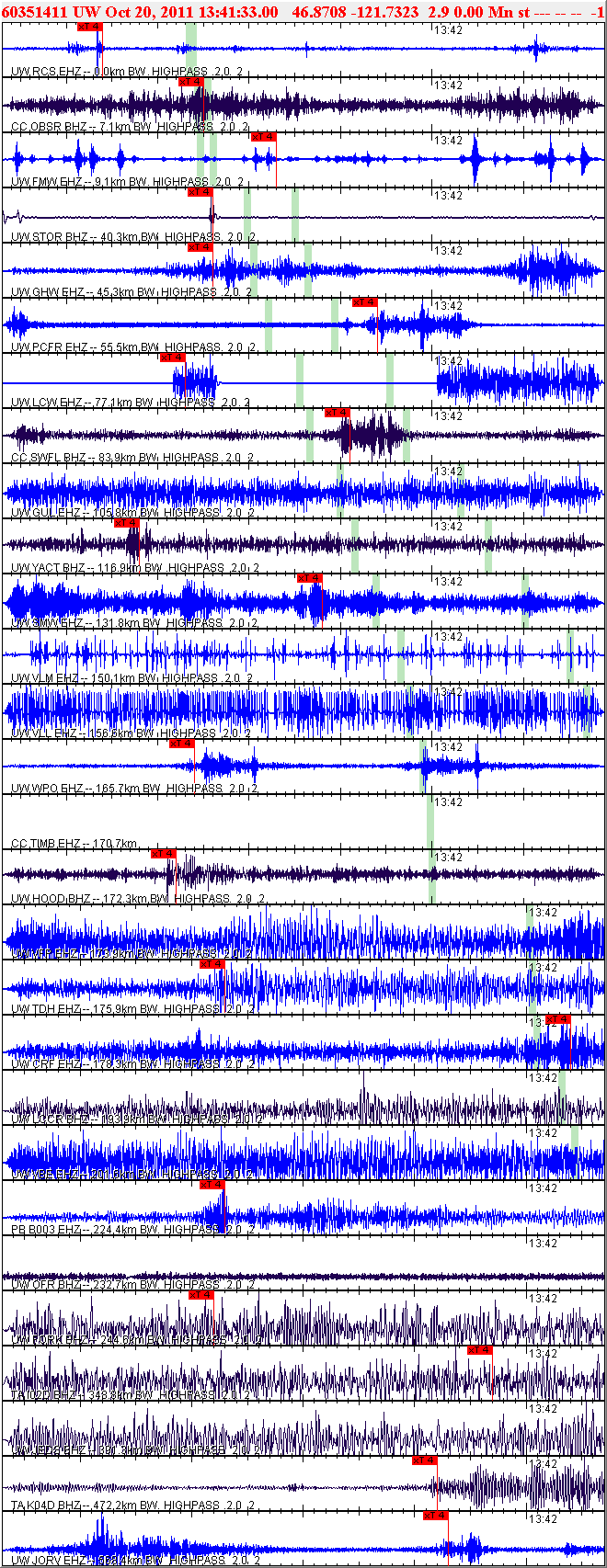
Task: Click the PB B003 EHZ 224.4km label
Action: click(132, 1230)
